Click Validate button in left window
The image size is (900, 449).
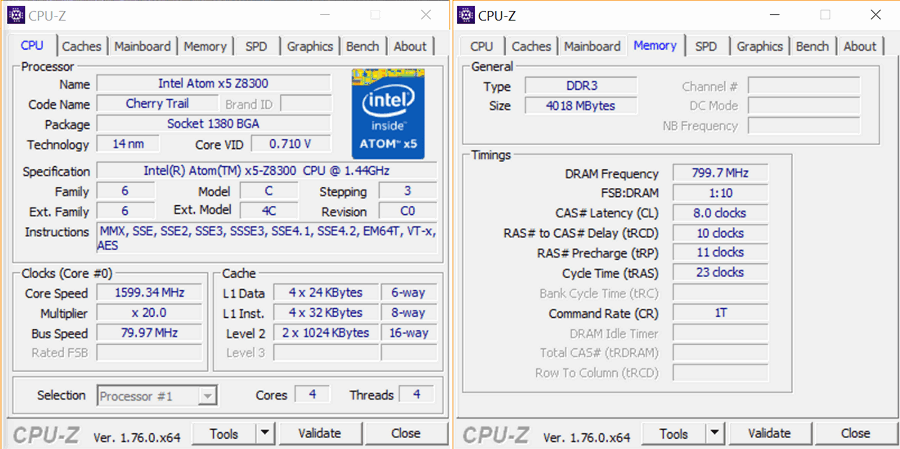[320, 433]
